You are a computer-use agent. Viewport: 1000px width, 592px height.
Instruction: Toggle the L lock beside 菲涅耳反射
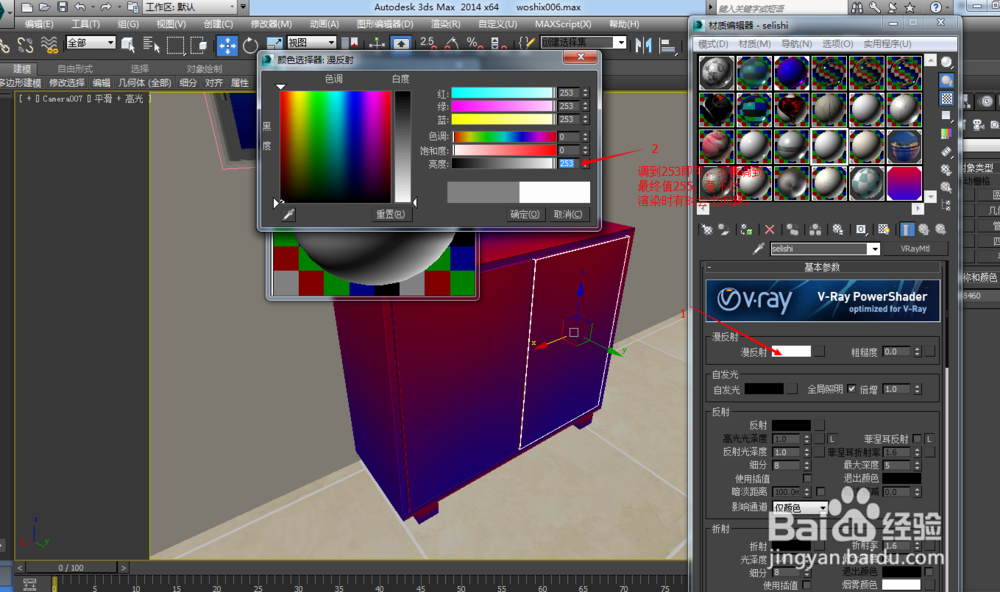[x=929, y=439]
